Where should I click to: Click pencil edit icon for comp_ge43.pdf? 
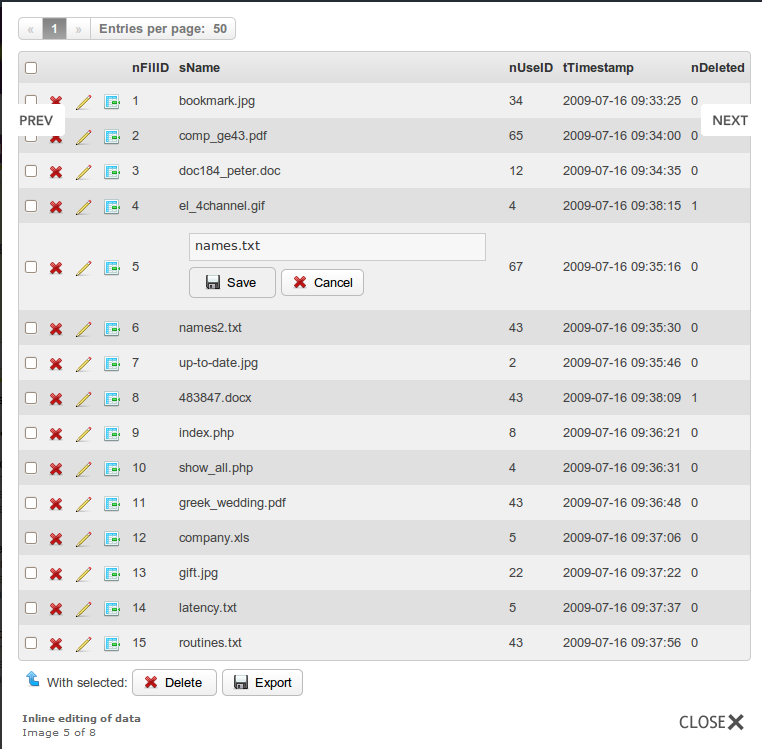coord(84,137)
